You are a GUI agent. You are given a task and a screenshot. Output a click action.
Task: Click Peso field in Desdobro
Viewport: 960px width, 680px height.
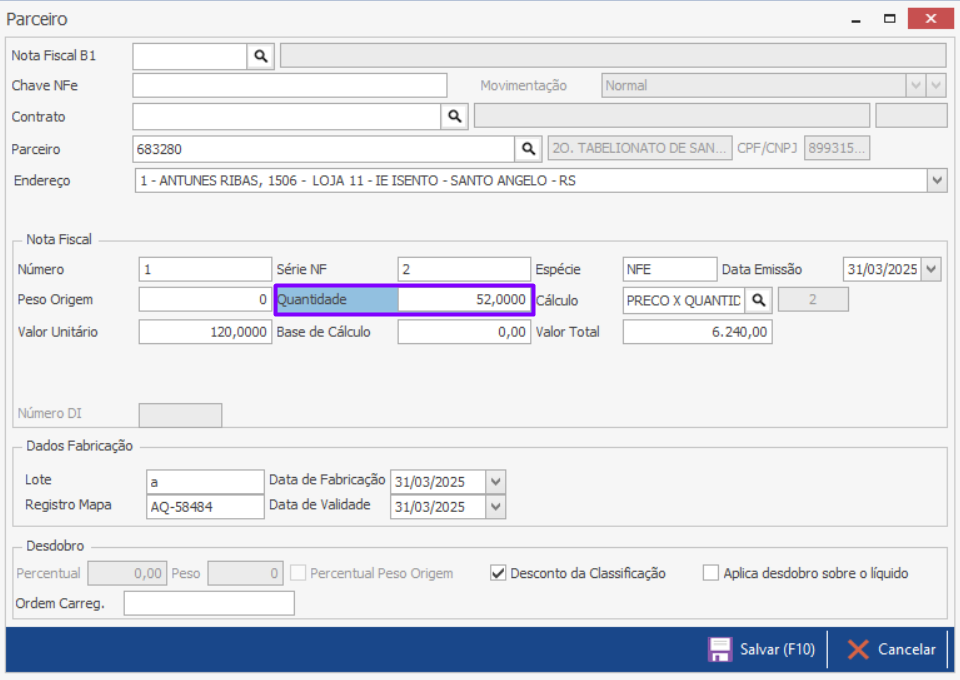[x=246, y=574]
